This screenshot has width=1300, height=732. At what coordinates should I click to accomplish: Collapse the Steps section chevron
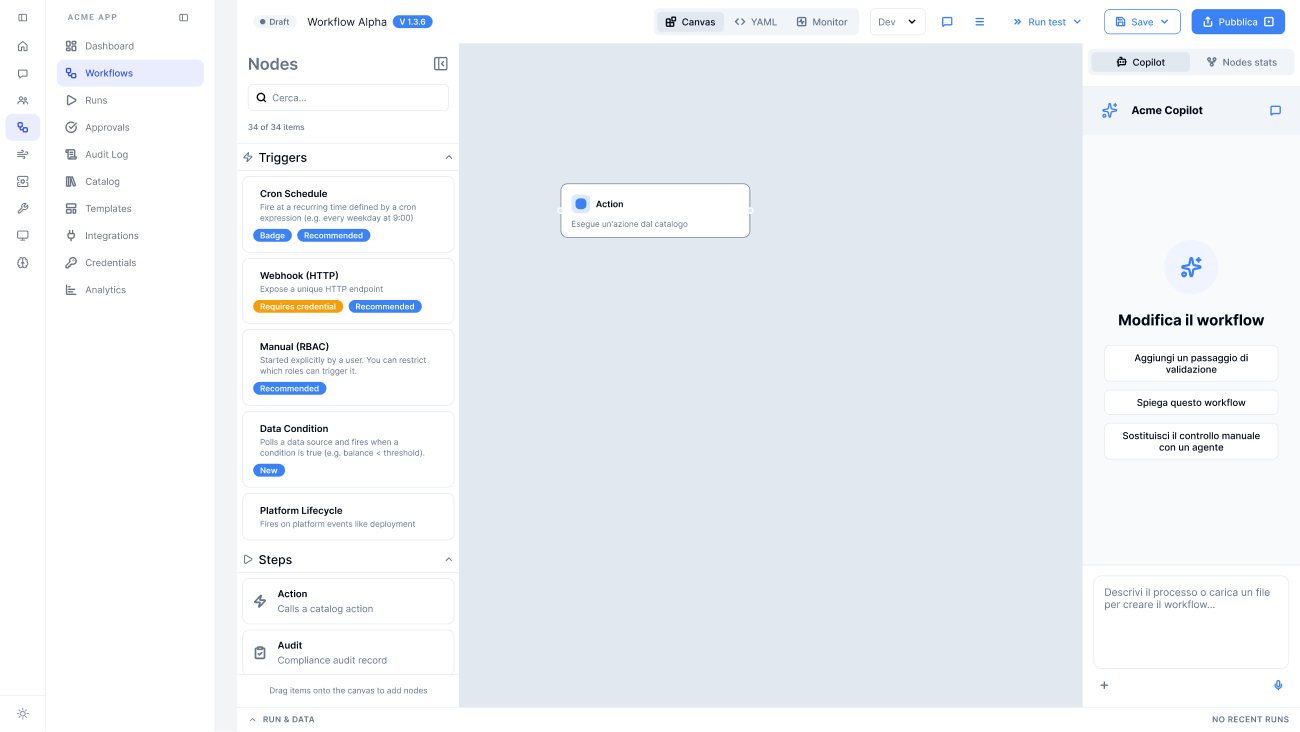[x=449, y=560]
